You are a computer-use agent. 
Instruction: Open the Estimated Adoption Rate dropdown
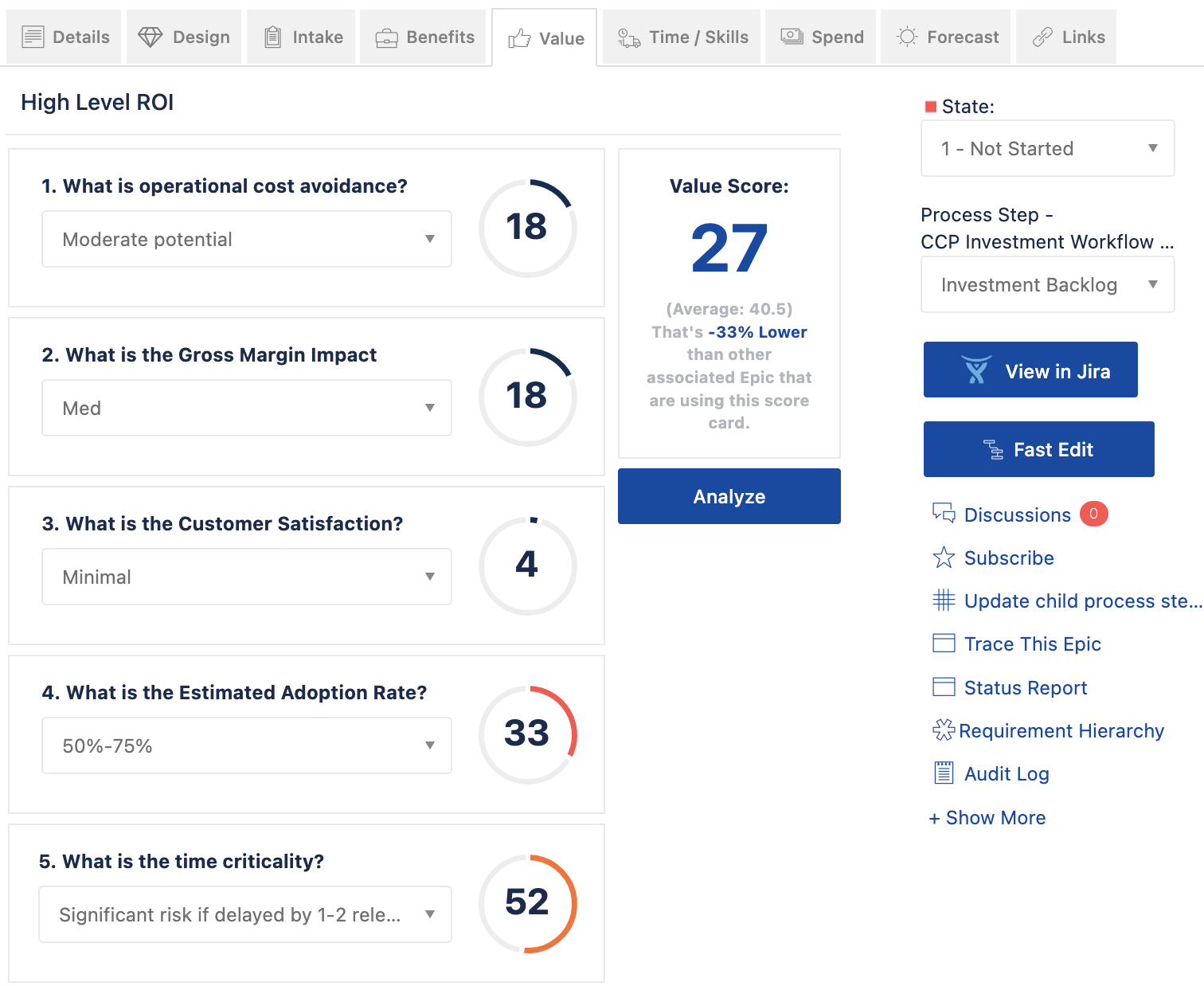247,745
